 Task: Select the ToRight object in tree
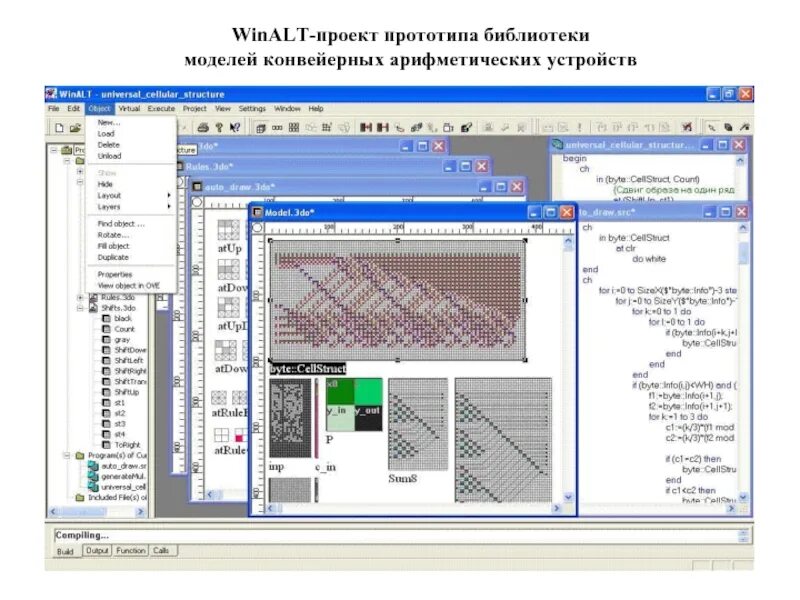[x=127, y=444]
